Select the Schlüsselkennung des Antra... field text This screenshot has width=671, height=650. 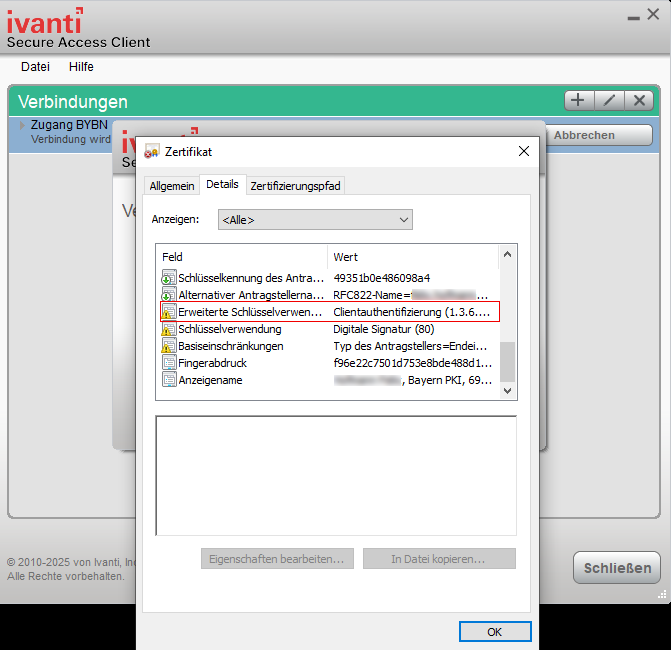pos(251,278)
